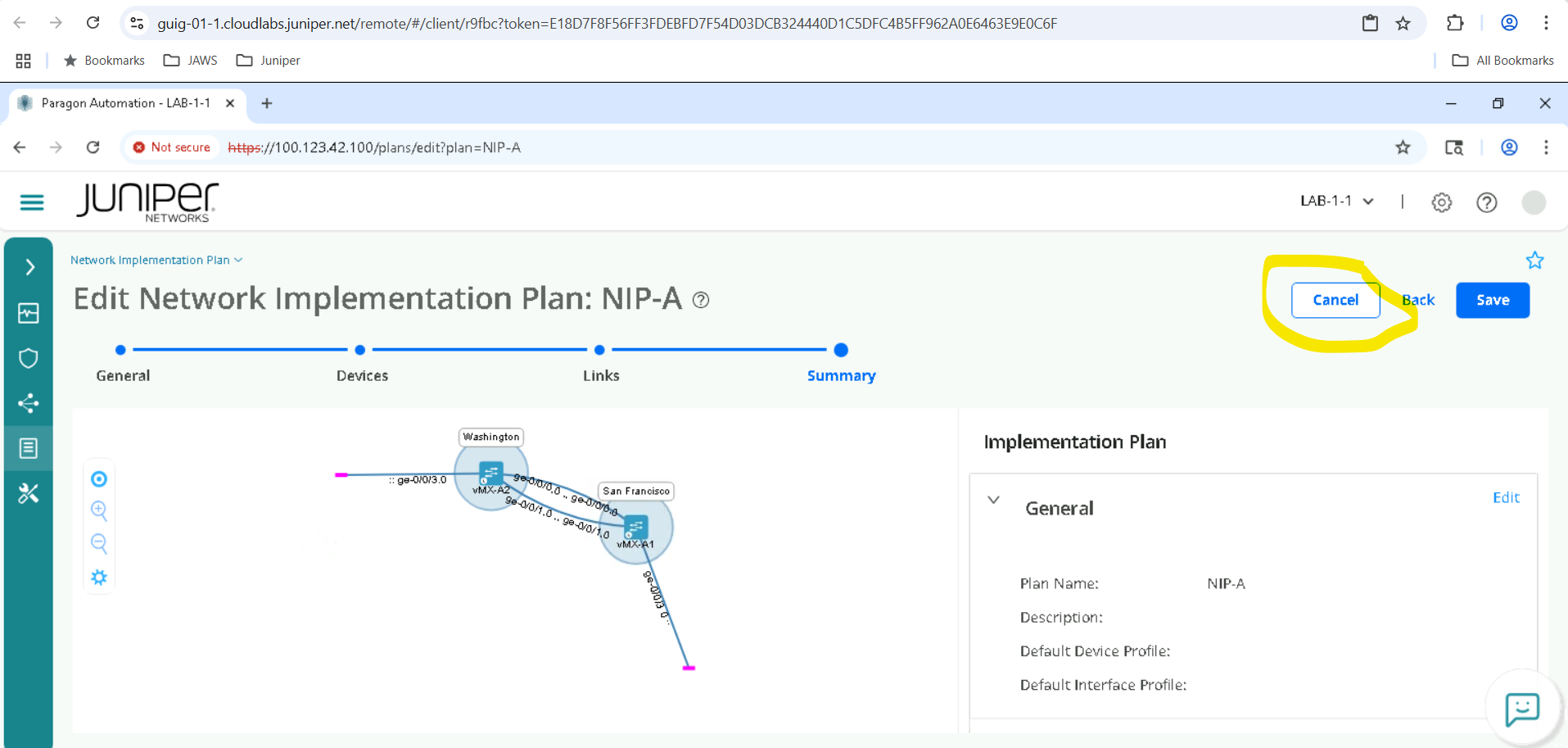Image resolution: width=1568 pixels, height=748 pixels.
Task: Go to the Links wizard step
Action: 599,351
